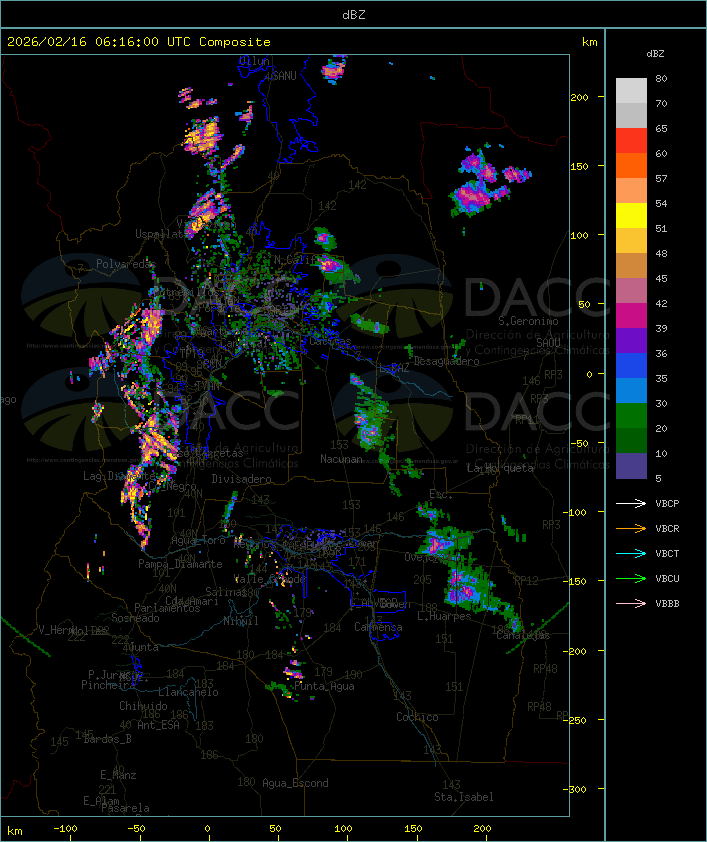The height and width of the screenshot is (842, 707).
Task: Click the Pasarela place label
Action: coord(125,808)
